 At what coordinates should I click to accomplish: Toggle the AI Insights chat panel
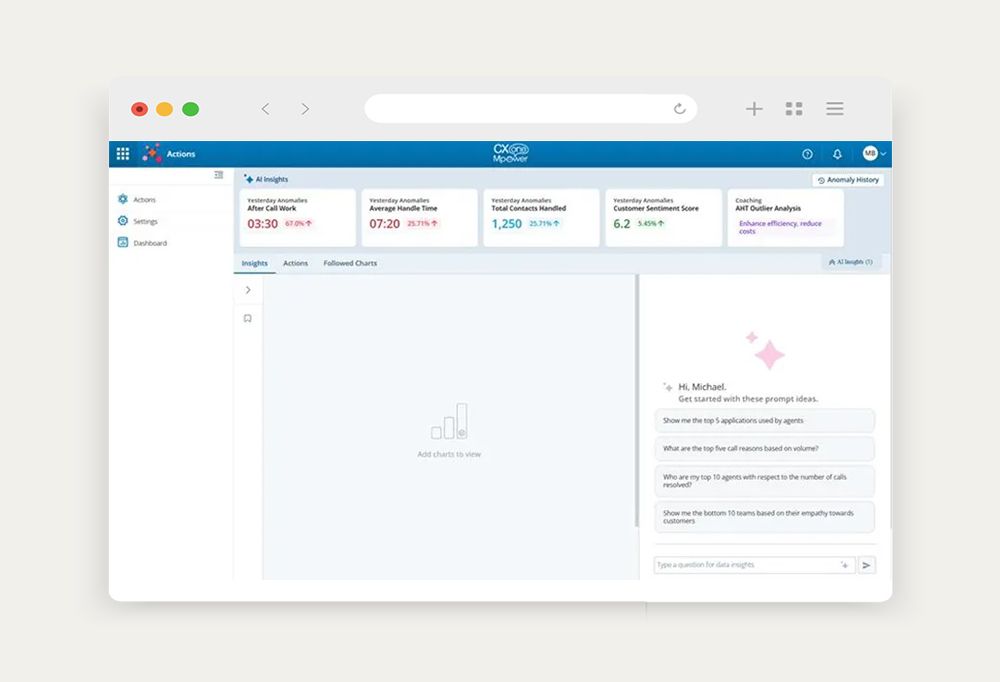tap(852, 262)
